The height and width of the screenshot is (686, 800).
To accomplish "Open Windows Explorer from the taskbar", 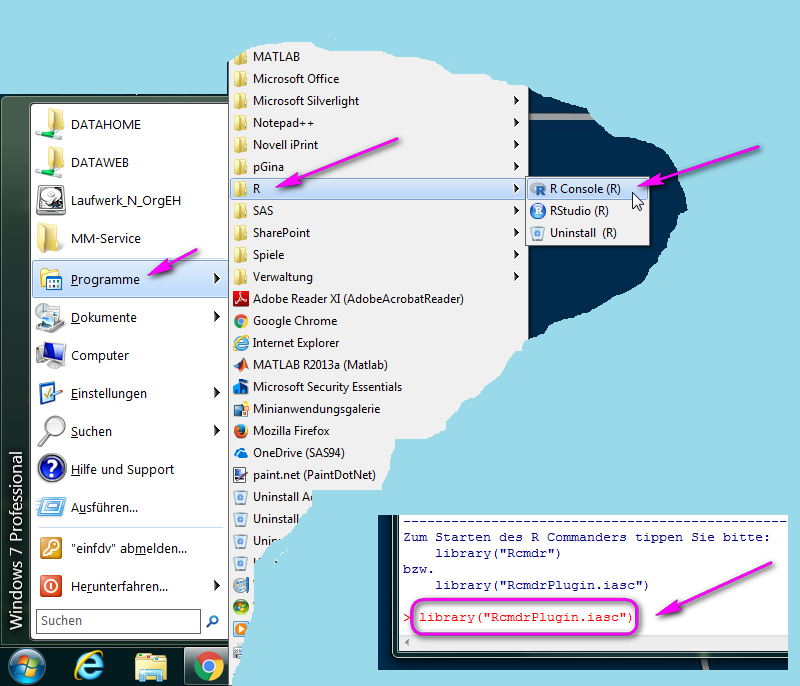I will [151, 667].
